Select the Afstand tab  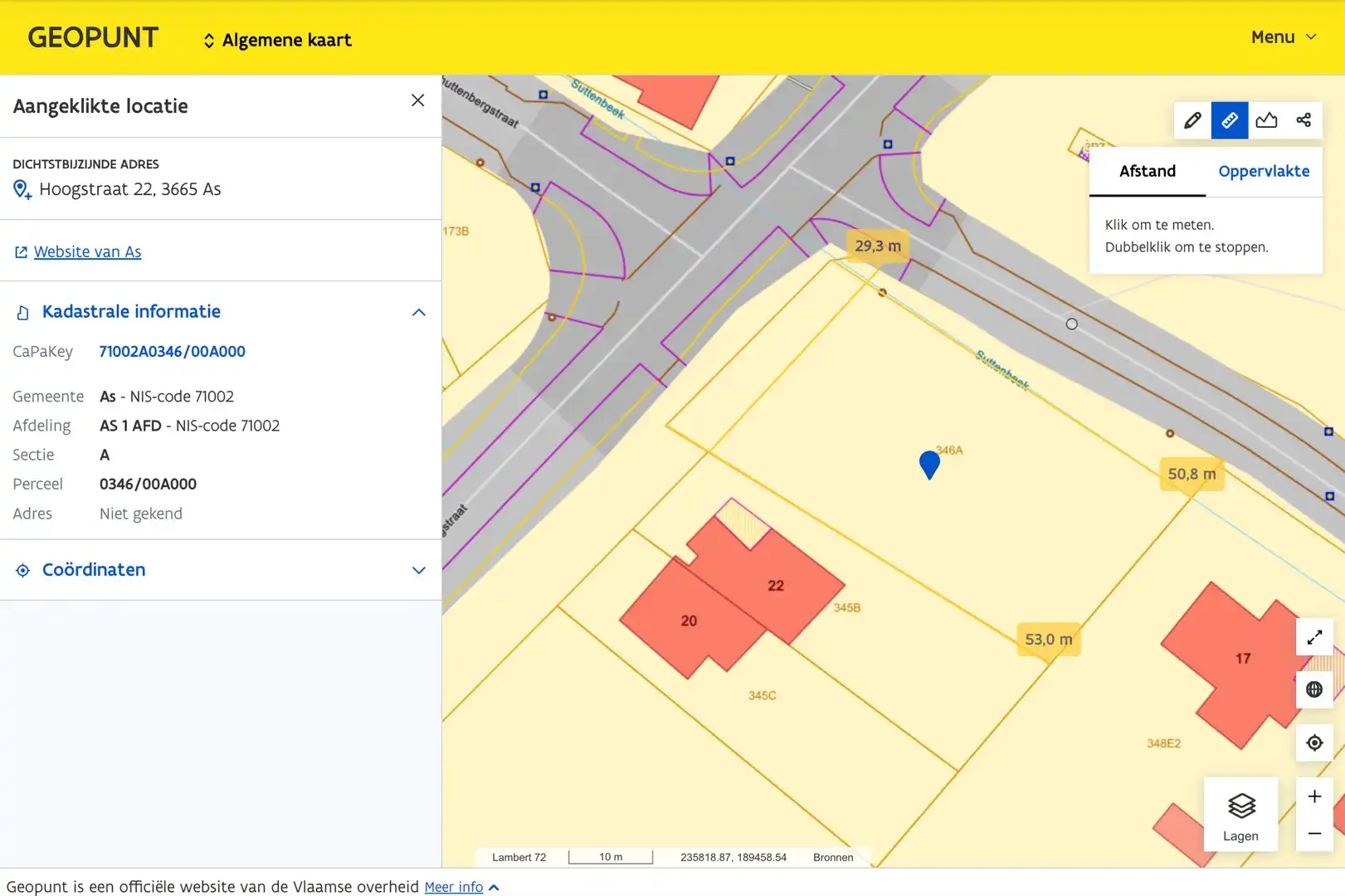(1147, 171)
